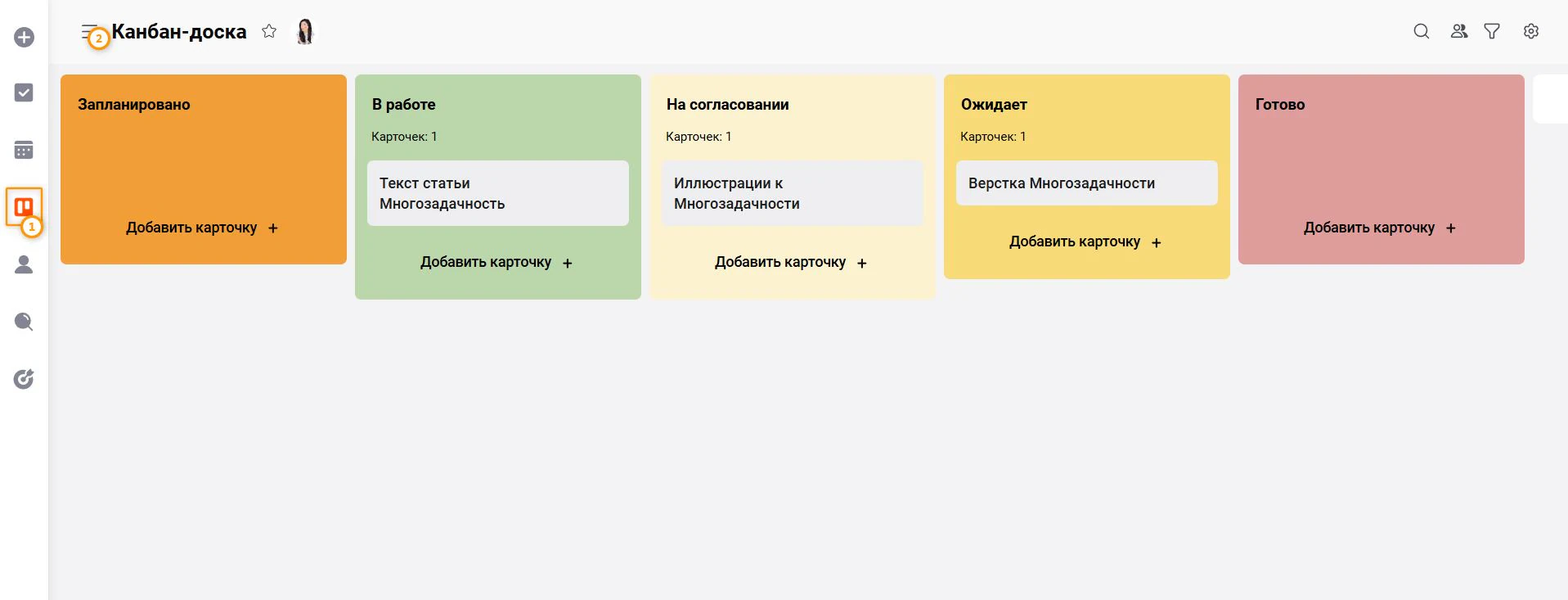1568x600 pixels.
Task: Add card in В работе column
Action: point(496,262)
